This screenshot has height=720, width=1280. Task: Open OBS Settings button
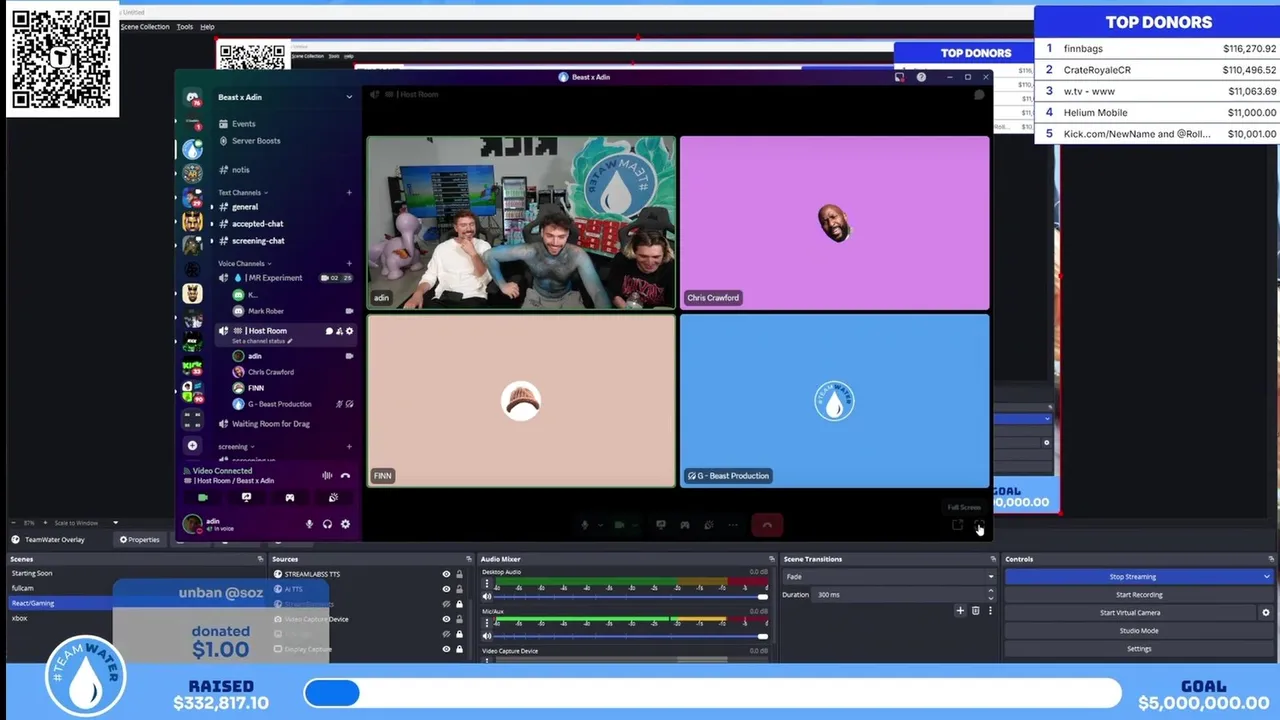[1139, 649]
